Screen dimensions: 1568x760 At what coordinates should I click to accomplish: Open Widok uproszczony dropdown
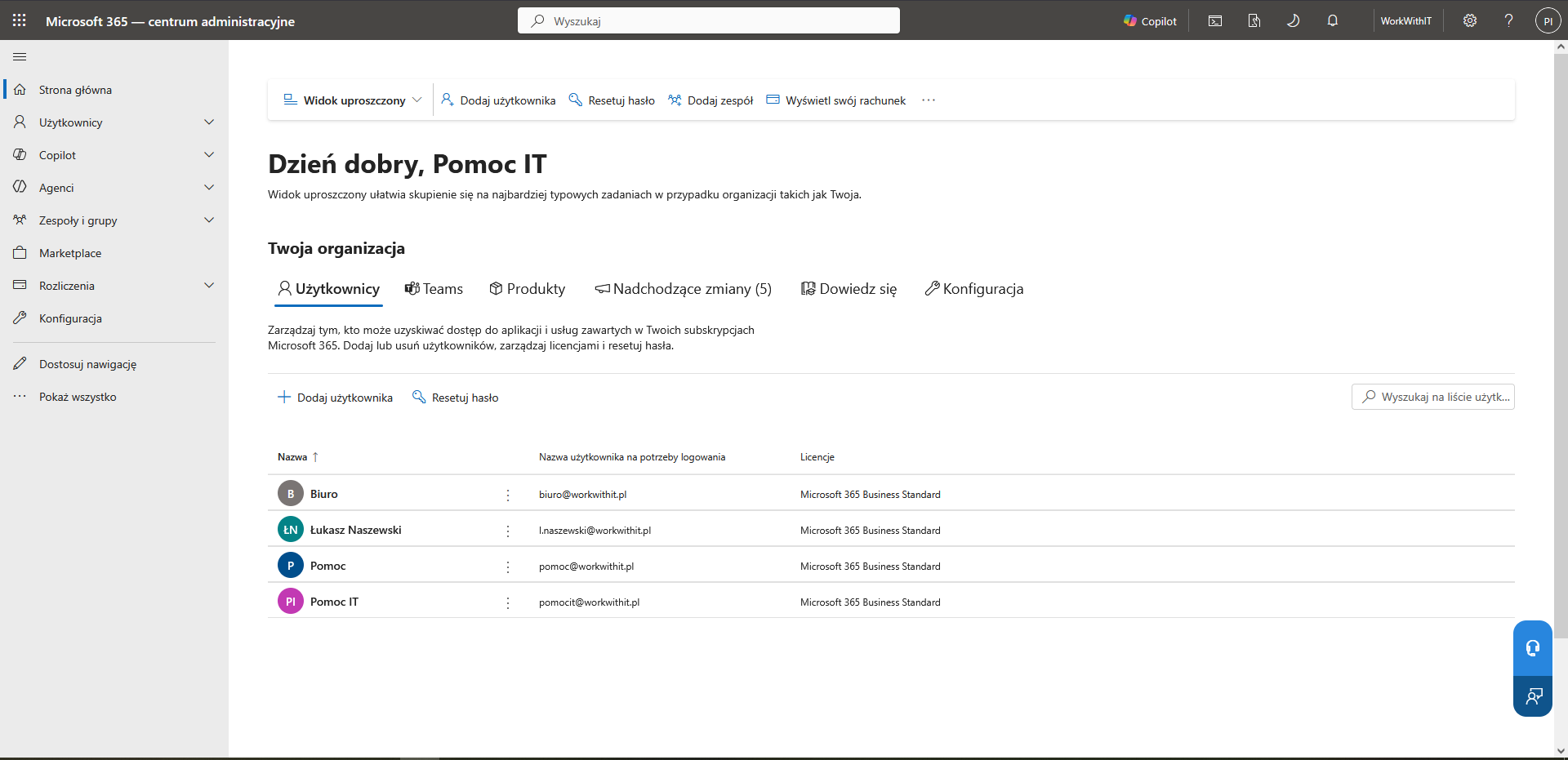(x=352, y=100)
